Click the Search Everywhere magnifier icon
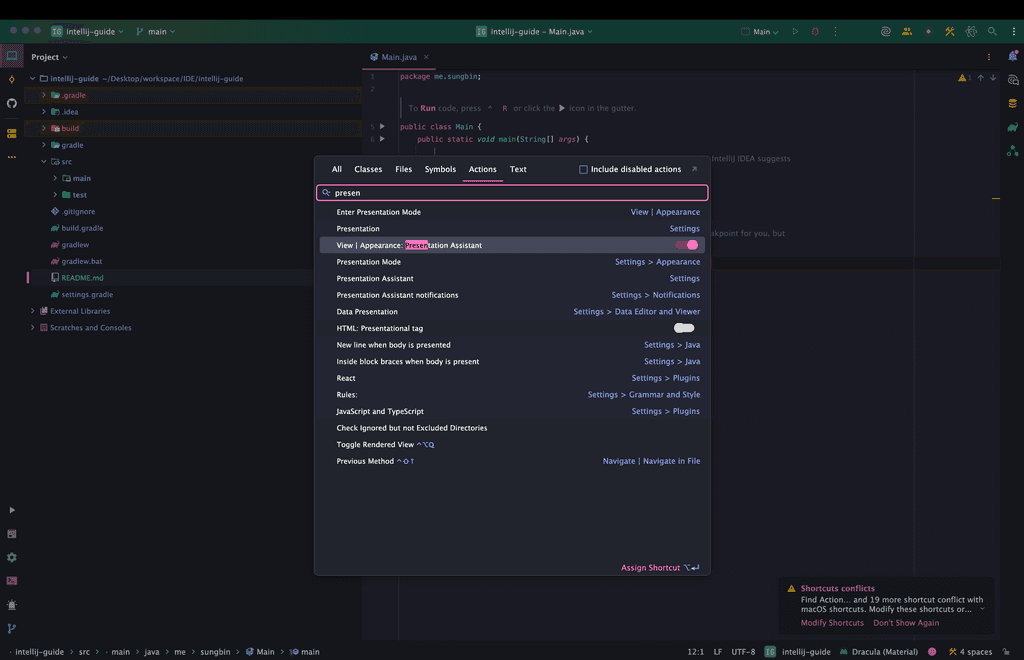 click(x=992, y=32)
